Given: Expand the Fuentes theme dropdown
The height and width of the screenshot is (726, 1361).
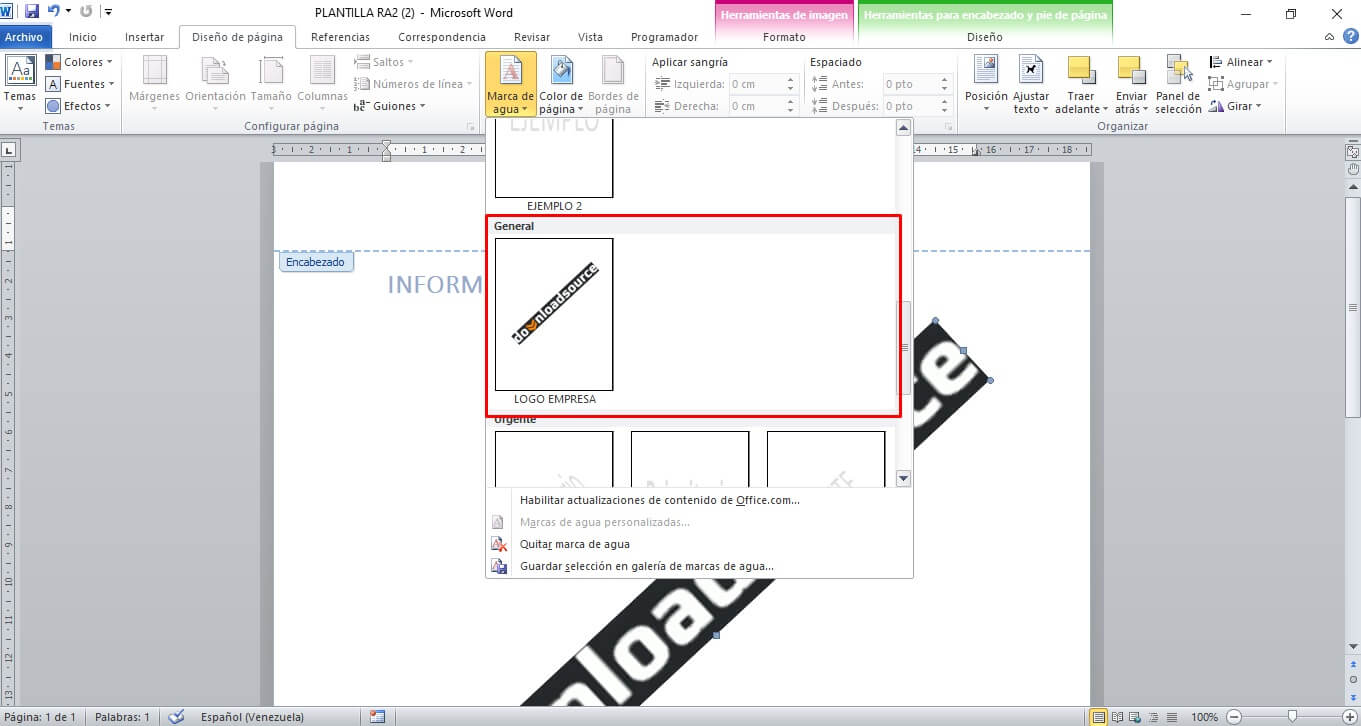Looking at the screenshot, I should pyautogui.click(x=81, y=84).
